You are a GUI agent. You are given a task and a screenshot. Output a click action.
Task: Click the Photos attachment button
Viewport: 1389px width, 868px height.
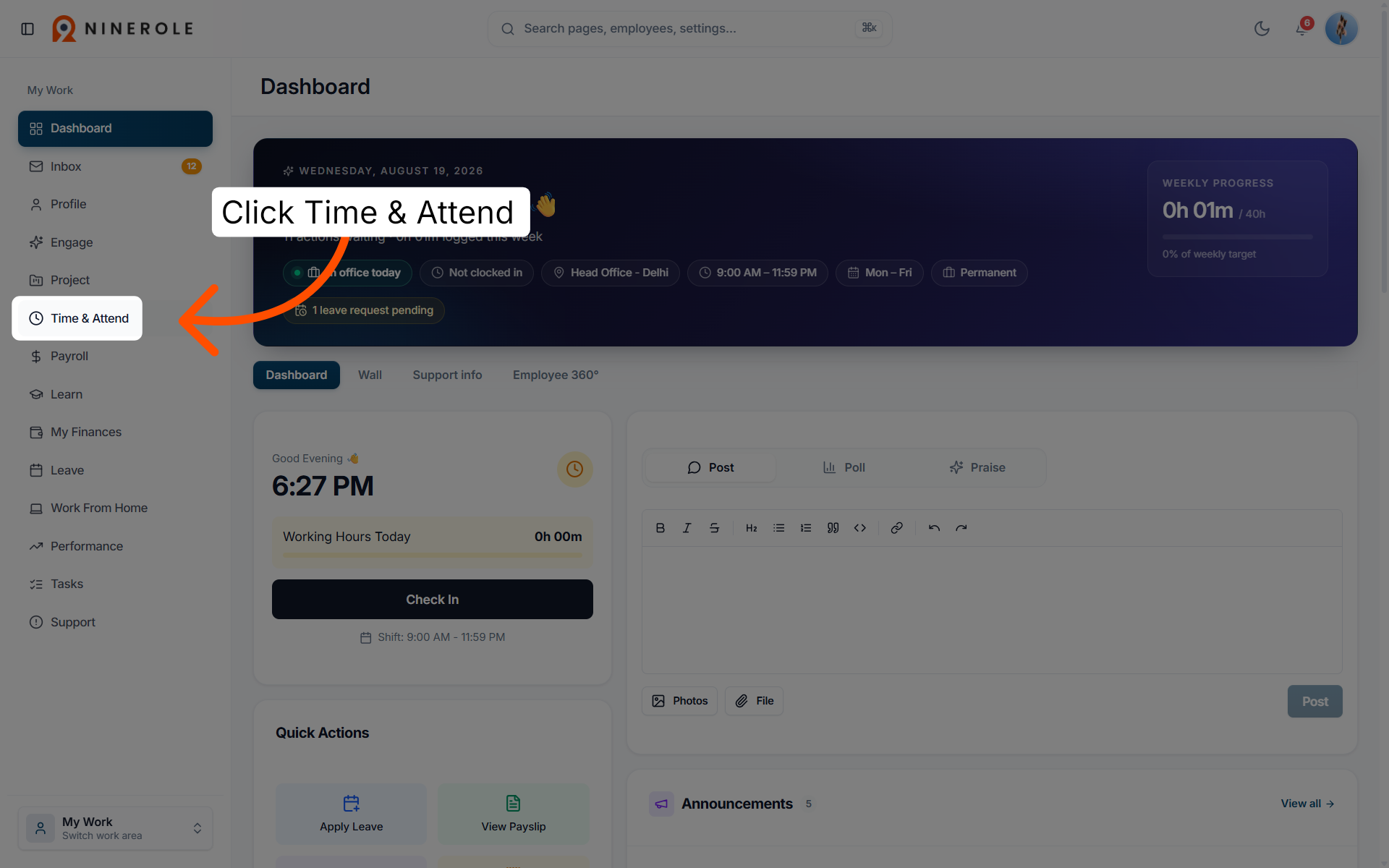coord(679,701)
